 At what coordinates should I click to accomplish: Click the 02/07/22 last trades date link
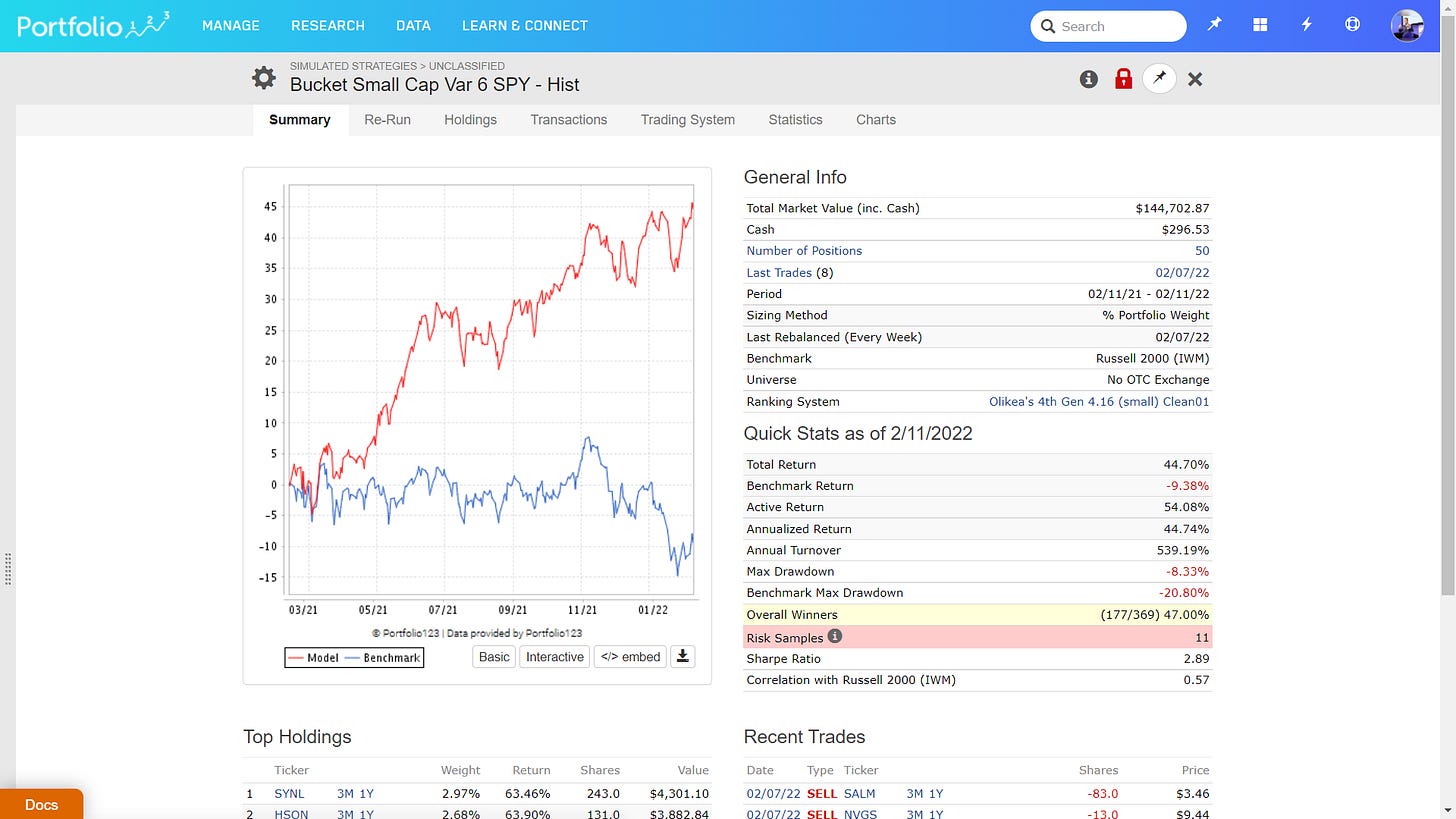point(1183,272)
